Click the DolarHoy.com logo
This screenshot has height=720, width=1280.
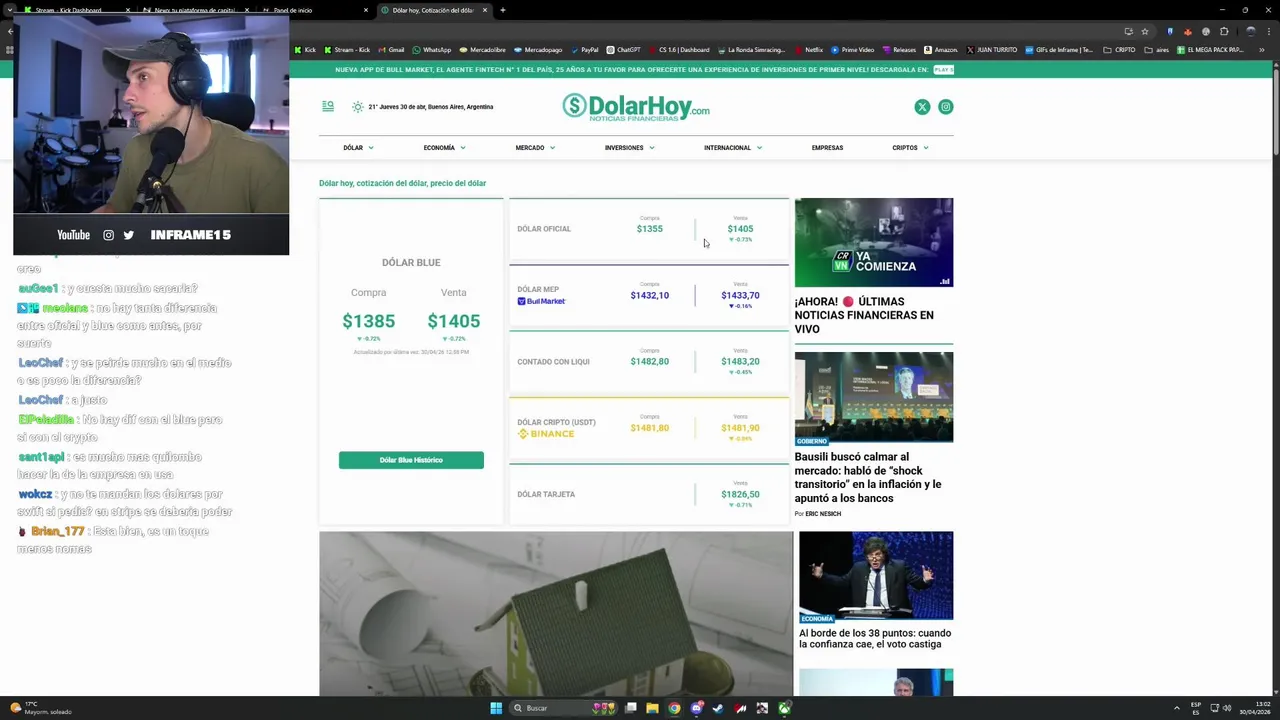(636, 107)
